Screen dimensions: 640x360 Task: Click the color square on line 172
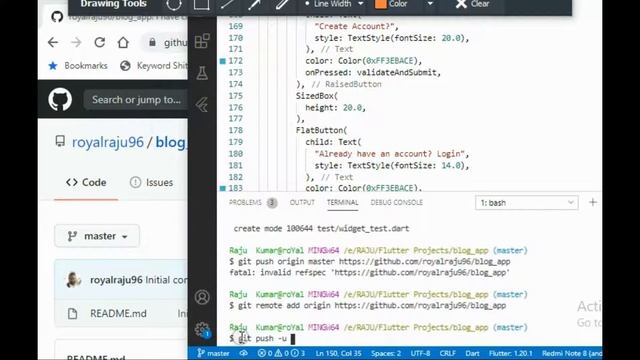click(x=222, y=61)
